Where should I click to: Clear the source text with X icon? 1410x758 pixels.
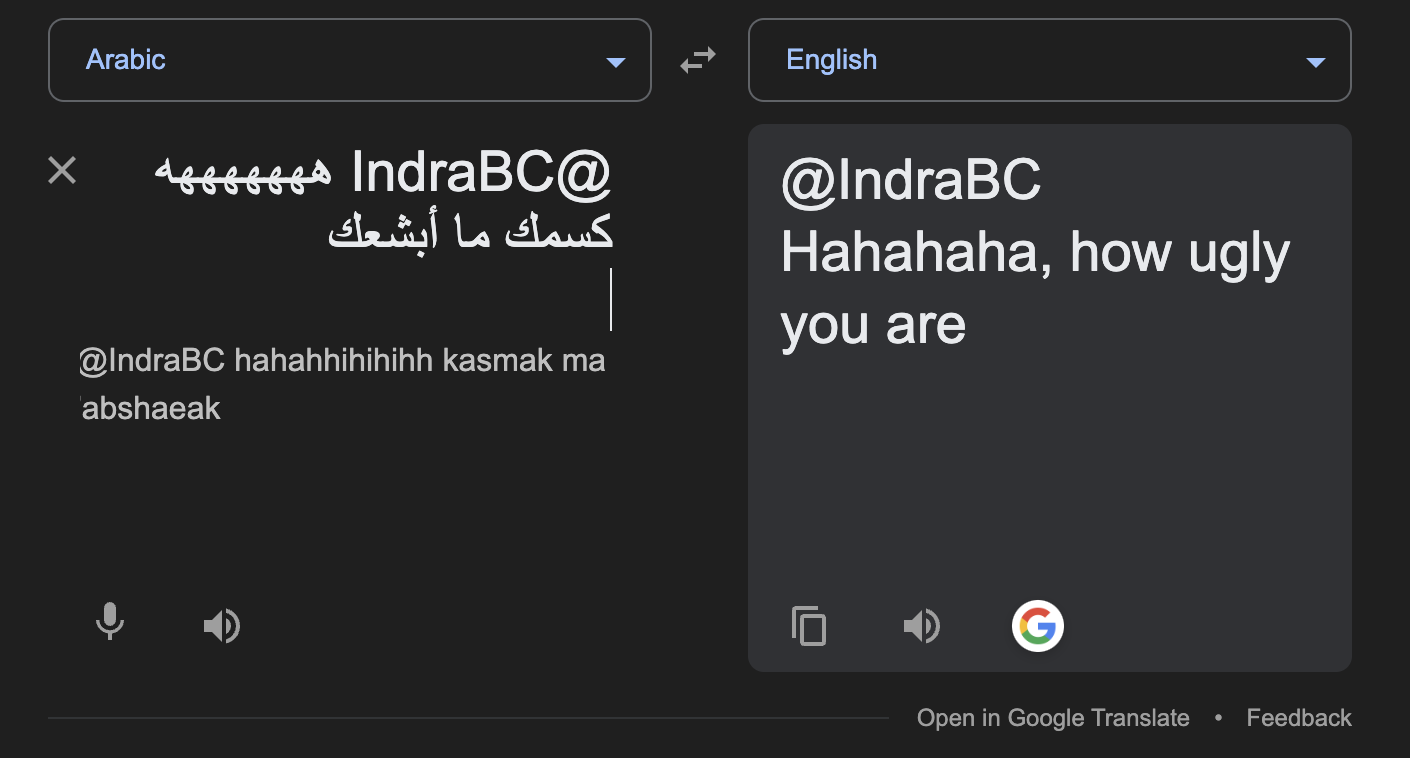click(62, 171)
